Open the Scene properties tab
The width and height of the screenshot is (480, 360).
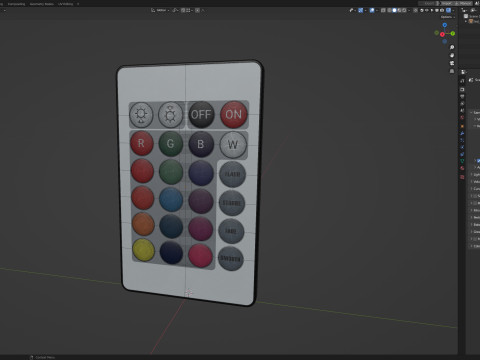tap(462, 110)
